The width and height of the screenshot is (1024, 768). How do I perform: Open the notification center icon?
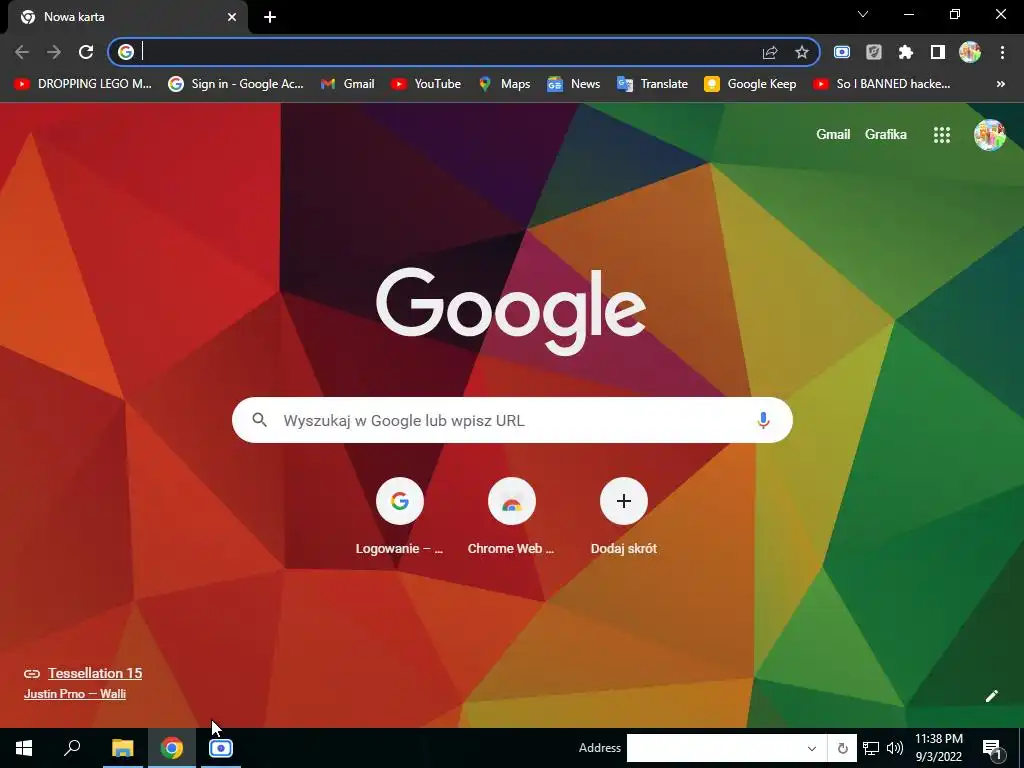coord(992,748)
